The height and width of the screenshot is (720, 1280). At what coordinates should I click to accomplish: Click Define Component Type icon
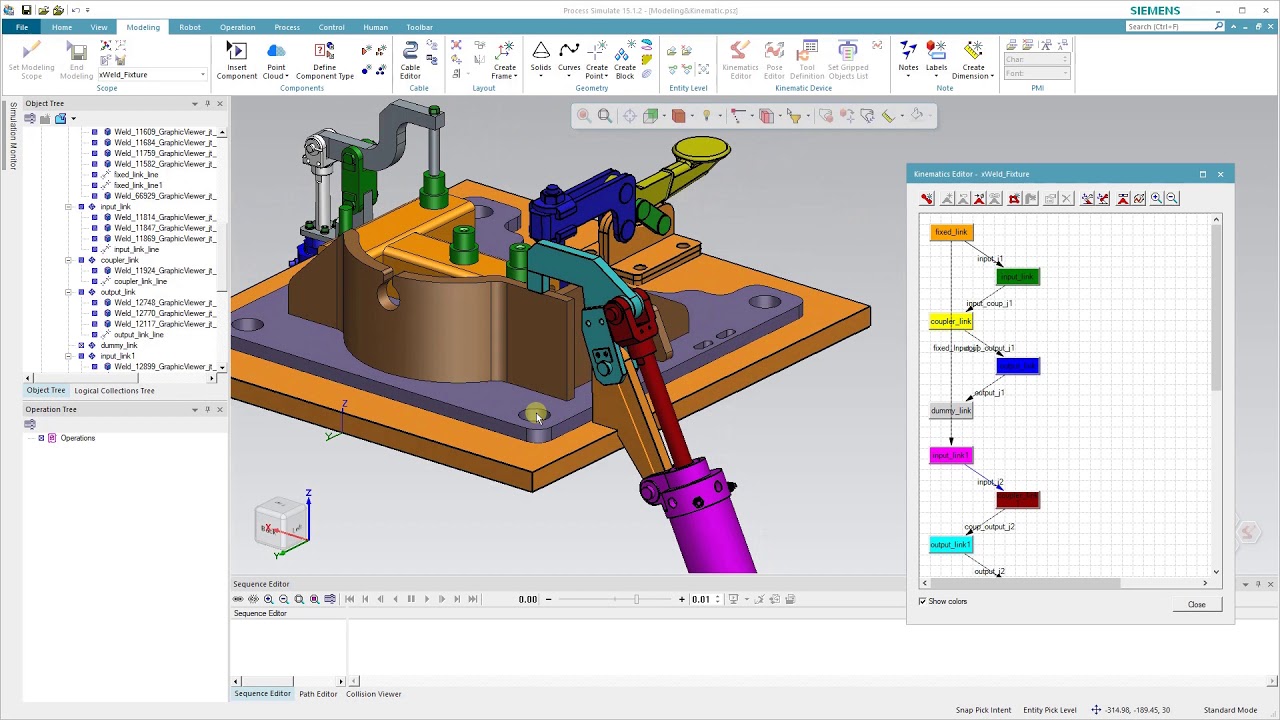click(324, 60)
